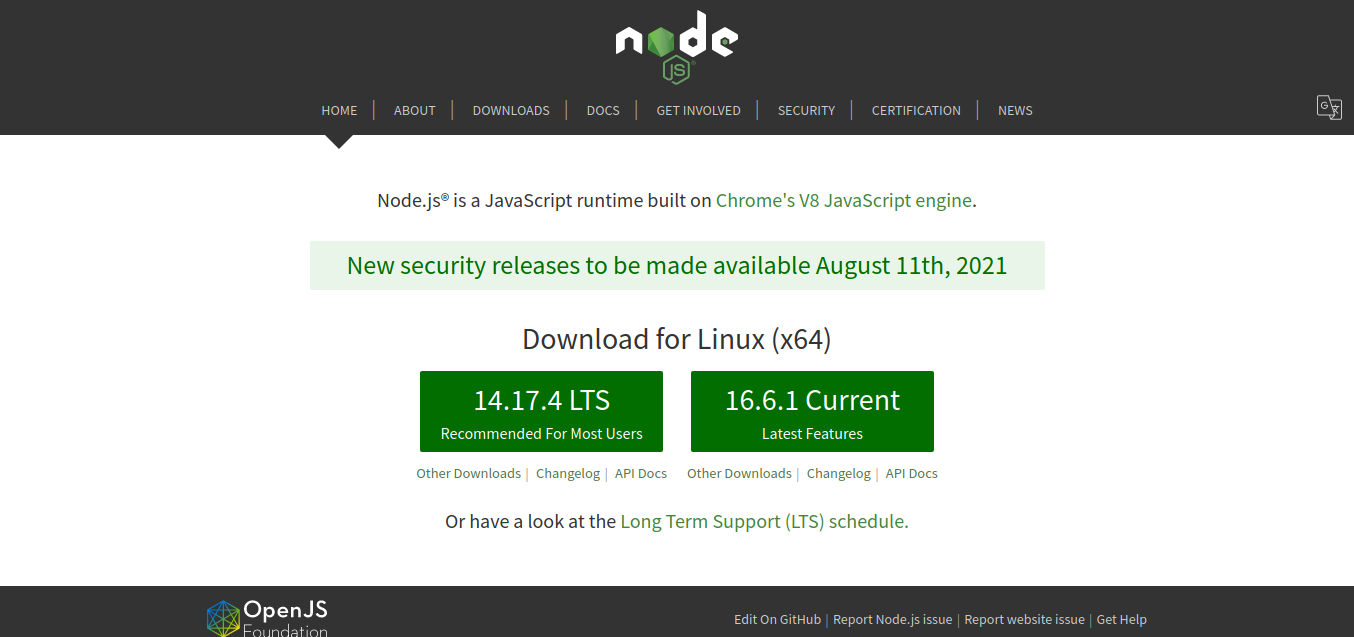
Task: Click the OpenJS Foundation logo
Action: point(267,617)
